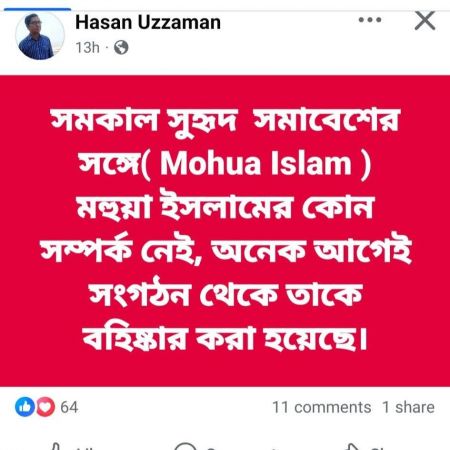View the 64 reactions list

pos(69,407)
